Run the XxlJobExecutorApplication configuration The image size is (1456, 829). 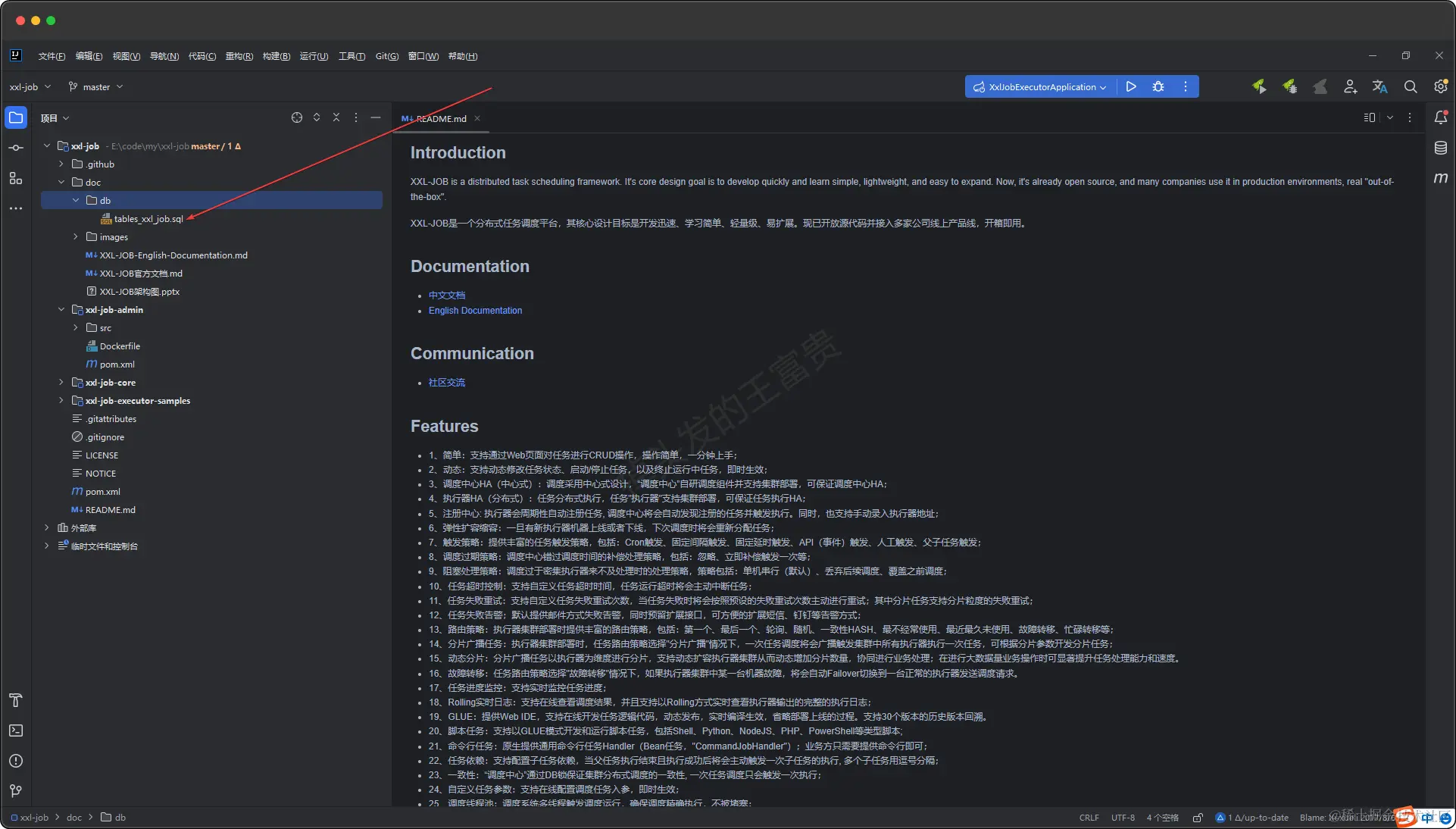(1130, 86)
